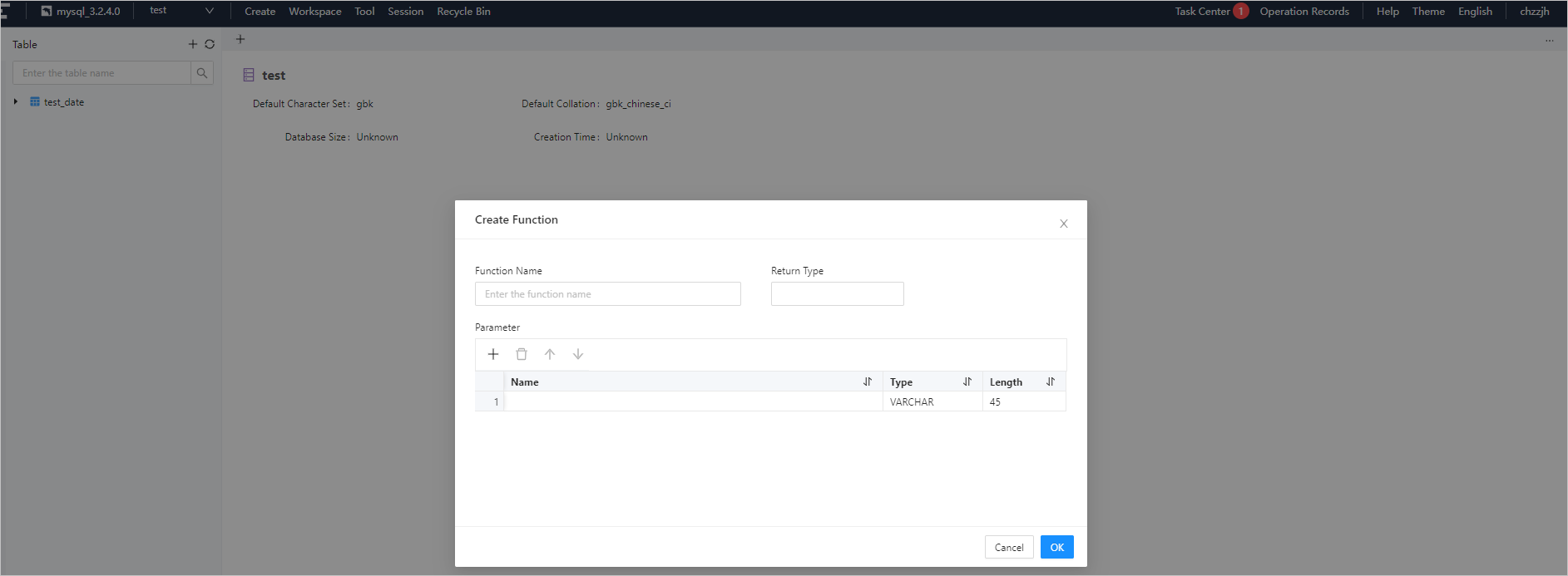Move parameter up with arrow icon

(x=550, y=354)
